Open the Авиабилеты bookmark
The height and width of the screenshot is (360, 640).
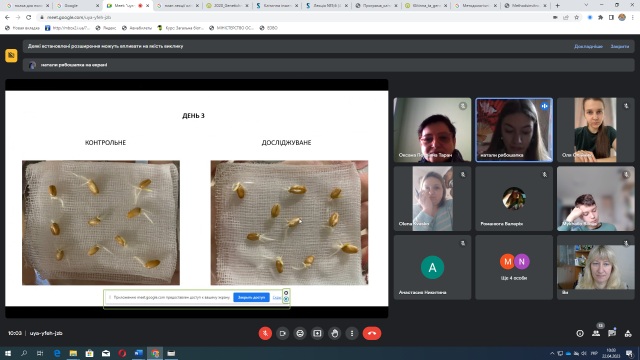point(137,28)
